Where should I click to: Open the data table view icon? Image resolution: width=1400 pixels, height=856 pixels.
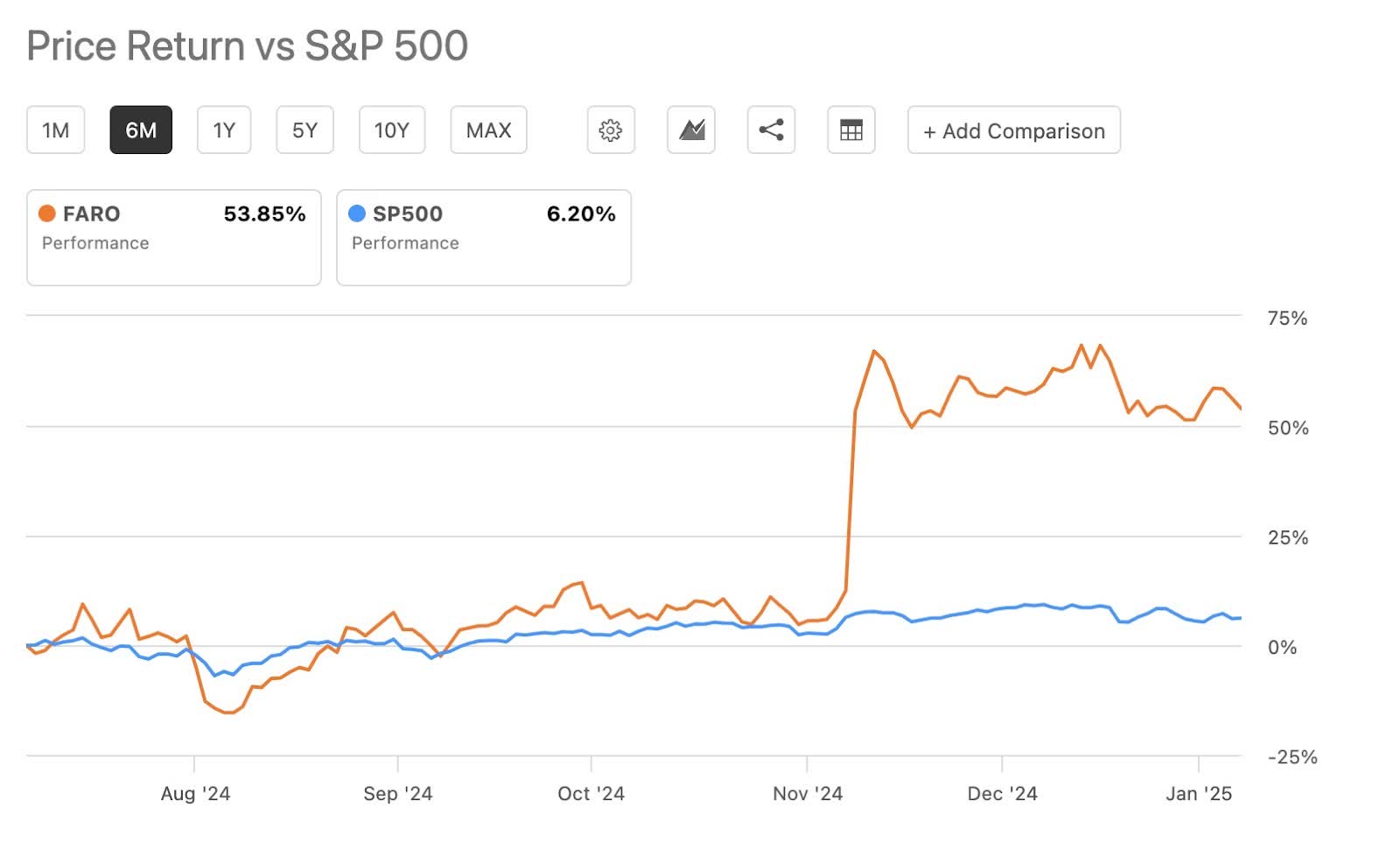coord(850,130)
